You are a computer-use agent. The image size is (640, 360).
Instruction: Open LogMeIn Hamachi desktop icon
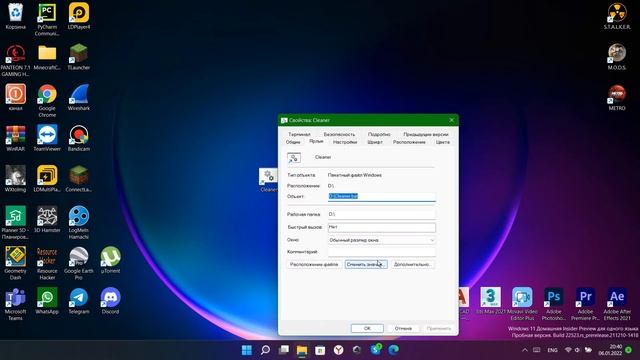[79, 222]
